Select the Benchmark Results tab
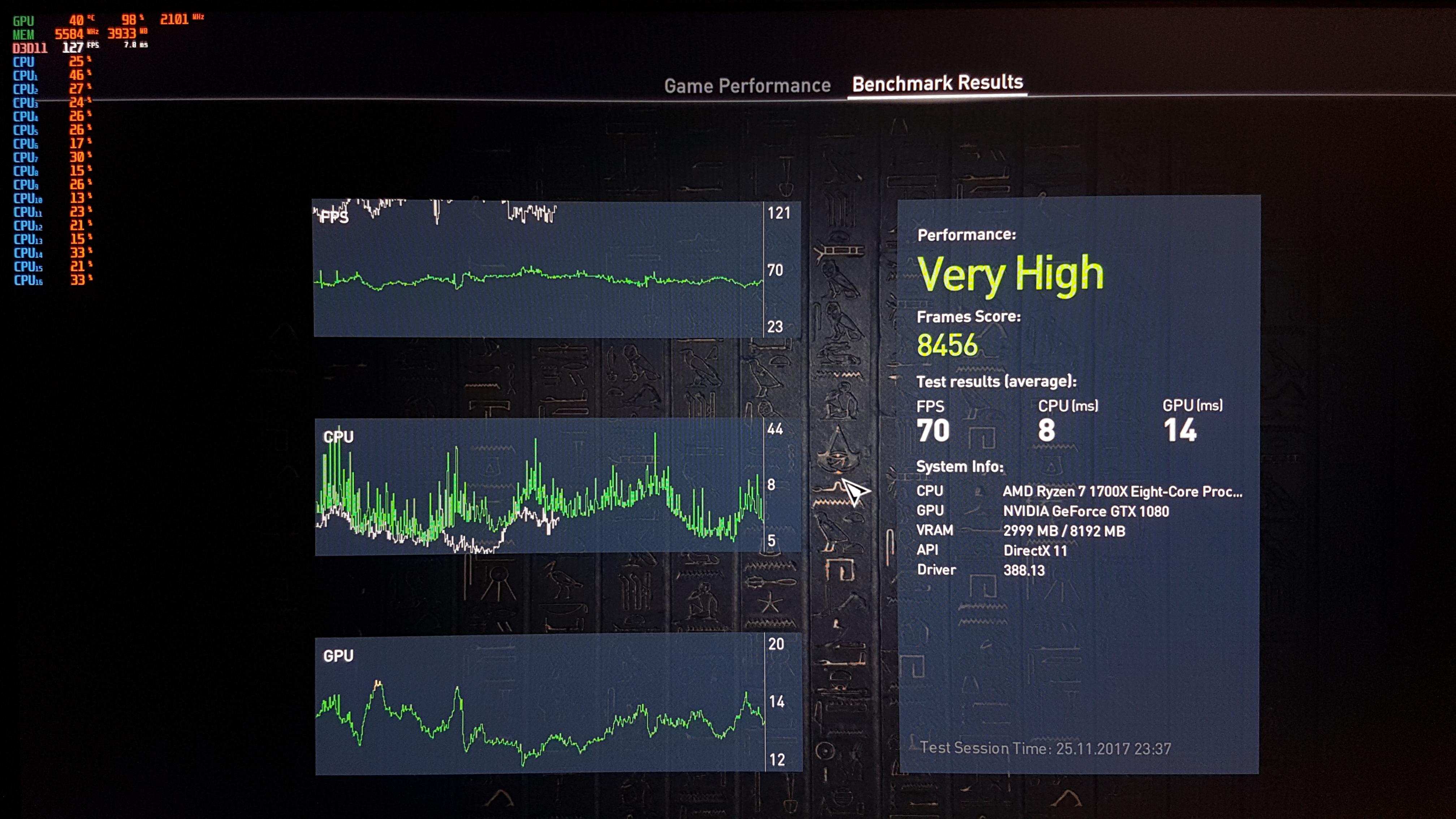 point(937,84)
